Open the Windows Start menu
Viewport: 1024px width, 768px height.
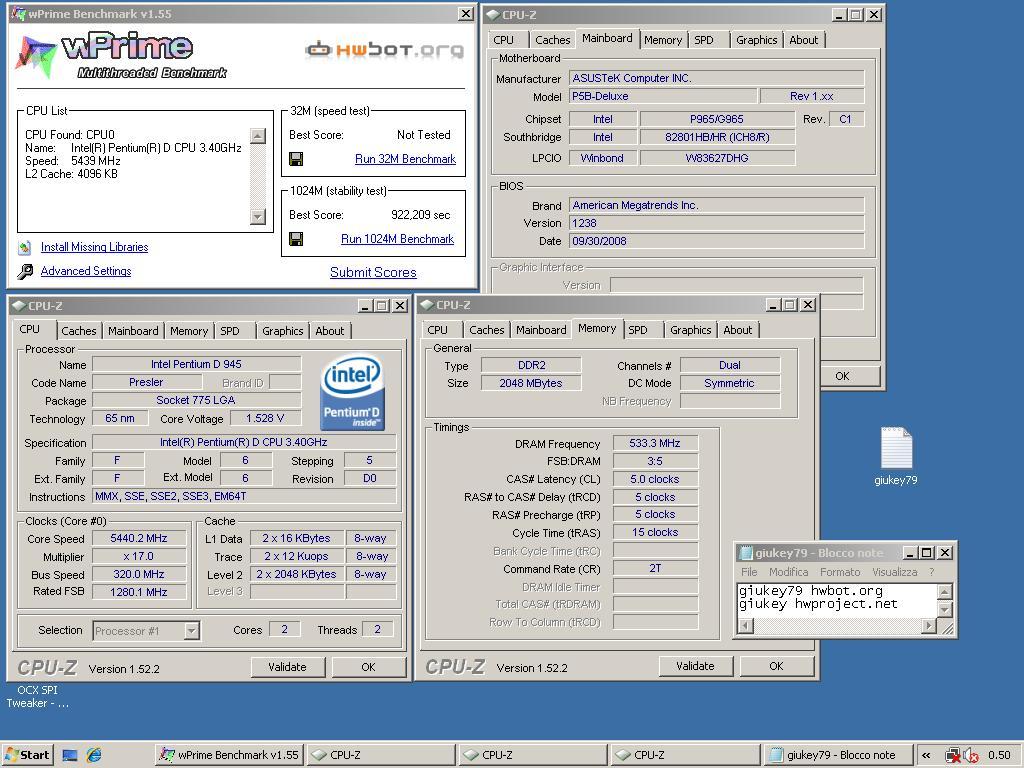[x=27, y=755]
